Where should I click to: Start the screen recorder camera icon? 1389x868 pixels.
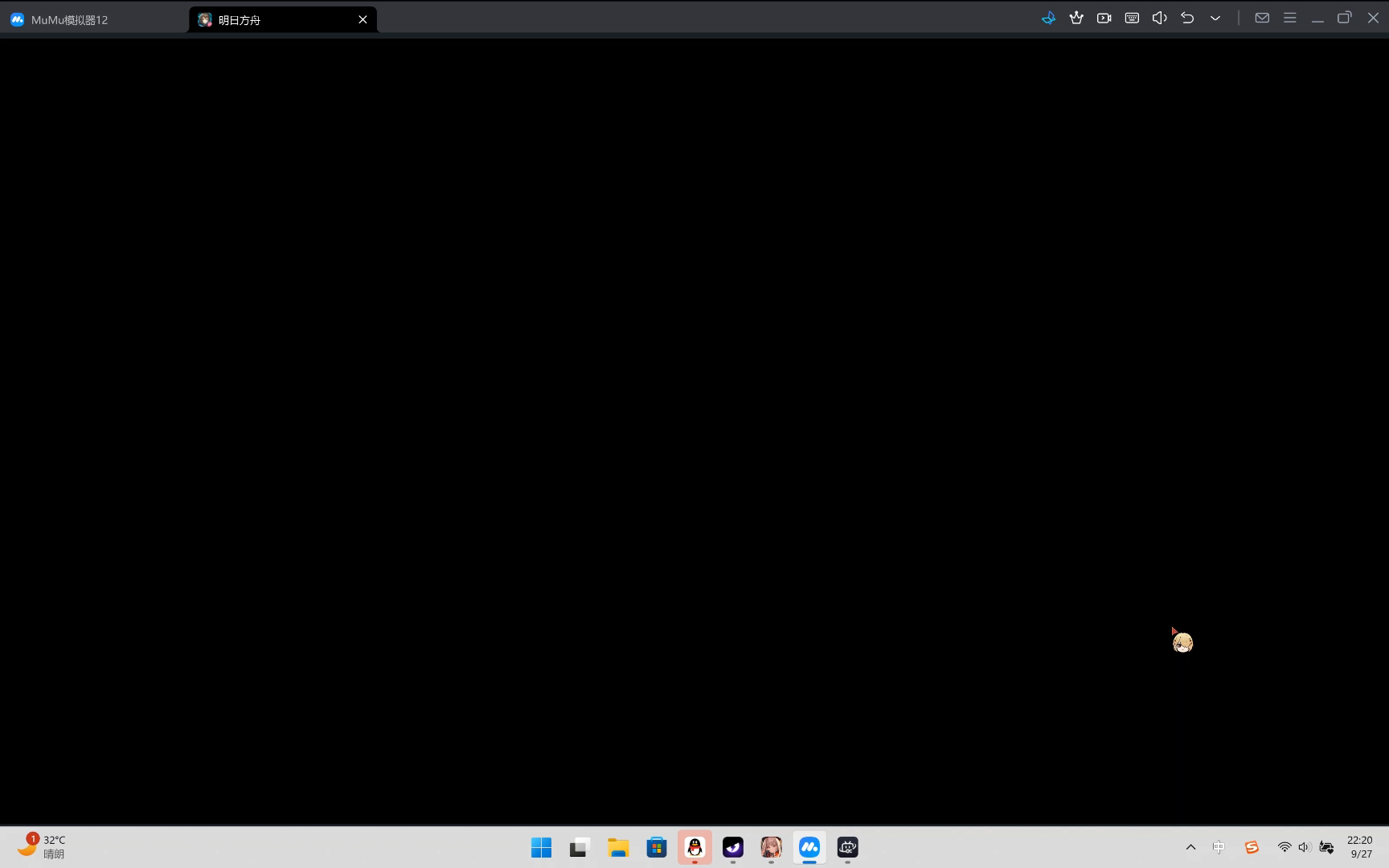[1104, 18]
